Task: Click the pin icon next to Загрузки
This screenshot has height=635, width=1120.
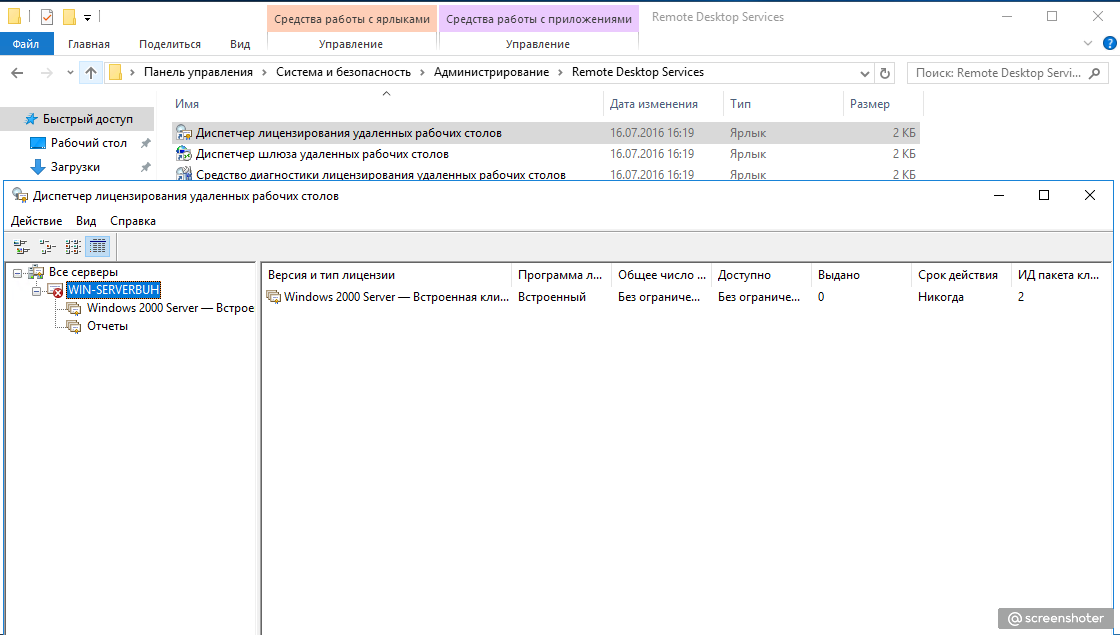Action: click(x=146, y=167)
